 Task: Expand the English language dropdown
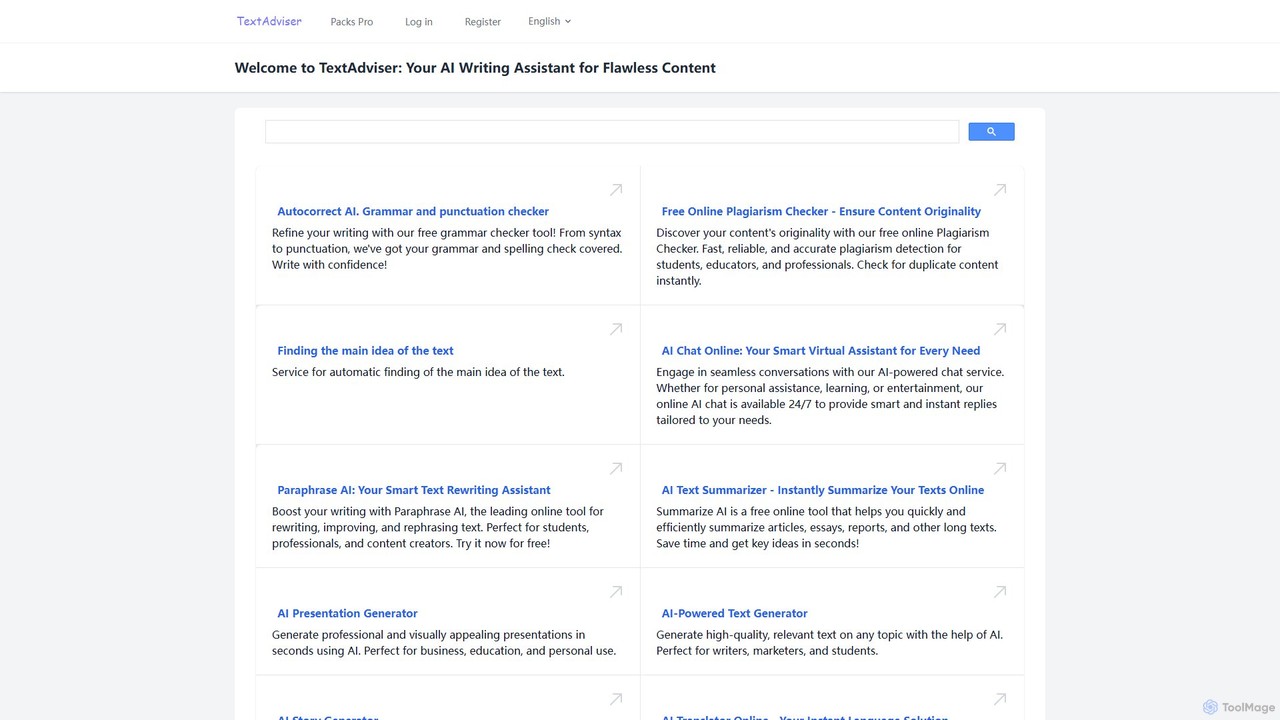coord(549,21)
